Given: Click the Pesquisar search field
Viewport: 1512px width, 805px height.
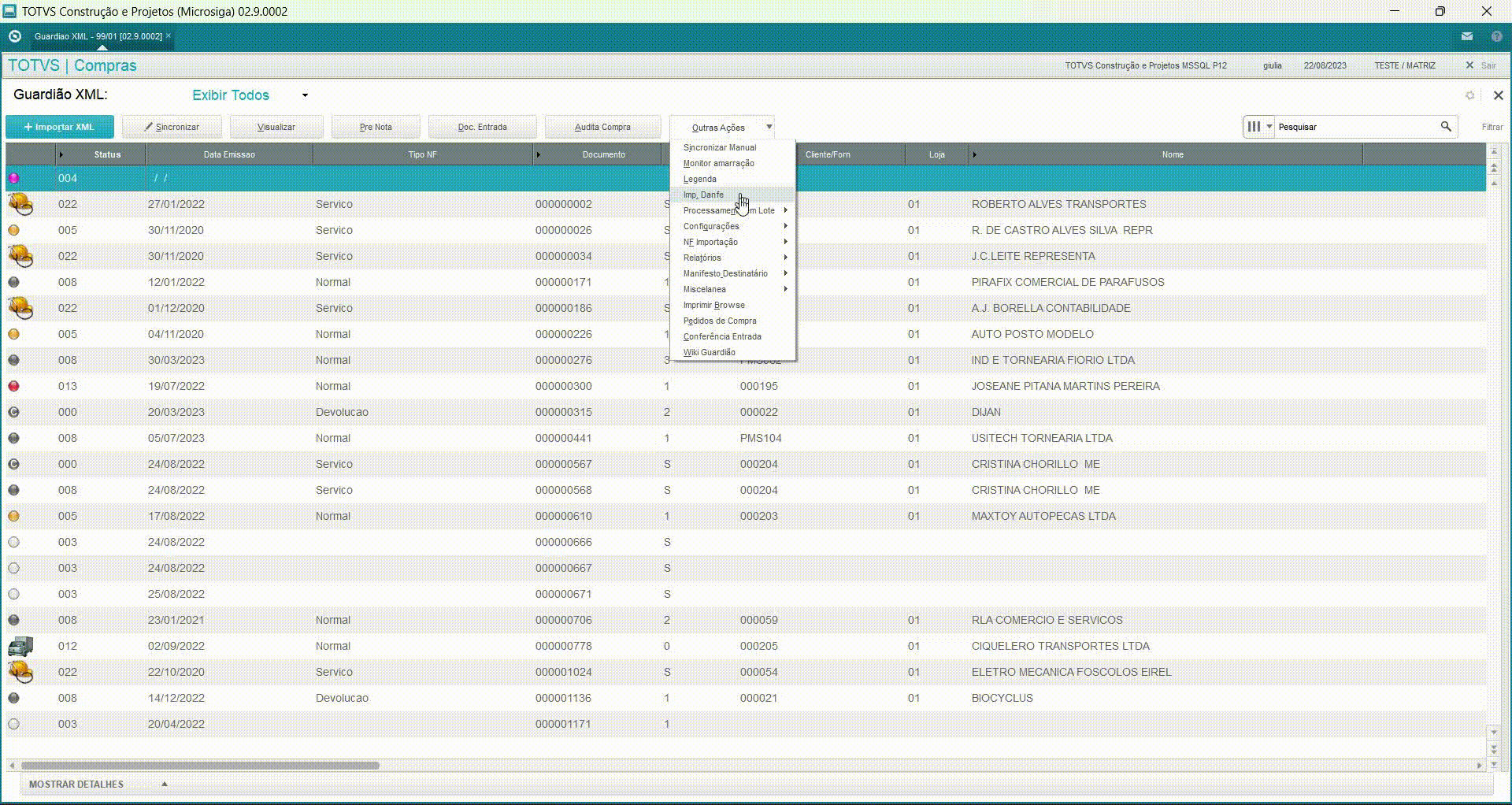Looking at the screenshot, I should pyautogui.click(x=1356, y=127).
